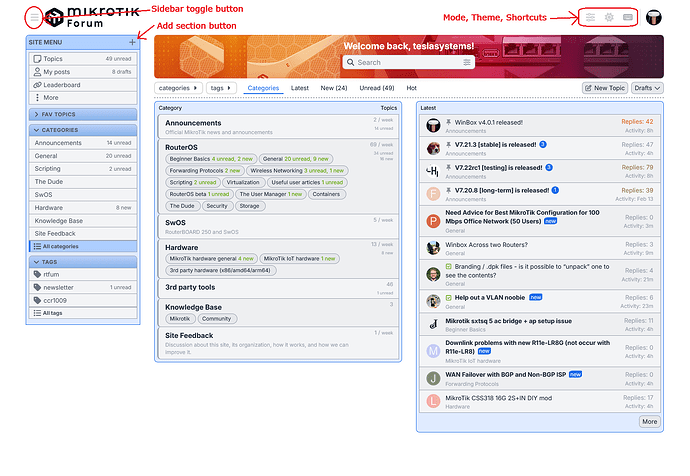This screenshot has height=476, width=690.
Task: Open The Dude in sidebar categories
Action: pos(83,182)
